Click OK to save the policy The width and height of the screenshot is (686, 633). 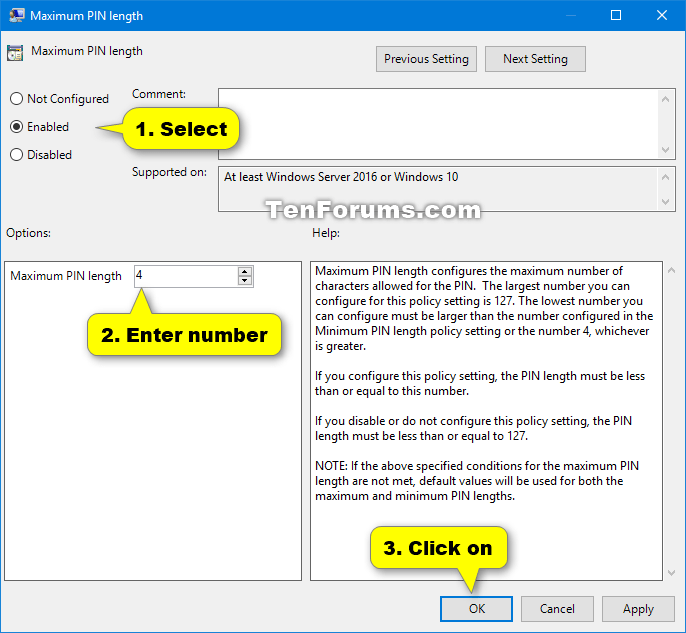[476, 609]
